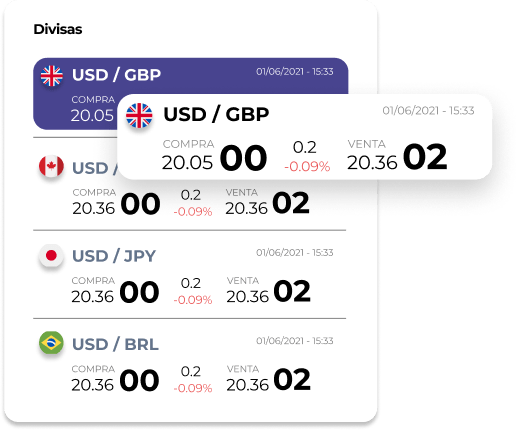
Task: Click the UK flag in the floating popup
Action: tap(139, 116)
